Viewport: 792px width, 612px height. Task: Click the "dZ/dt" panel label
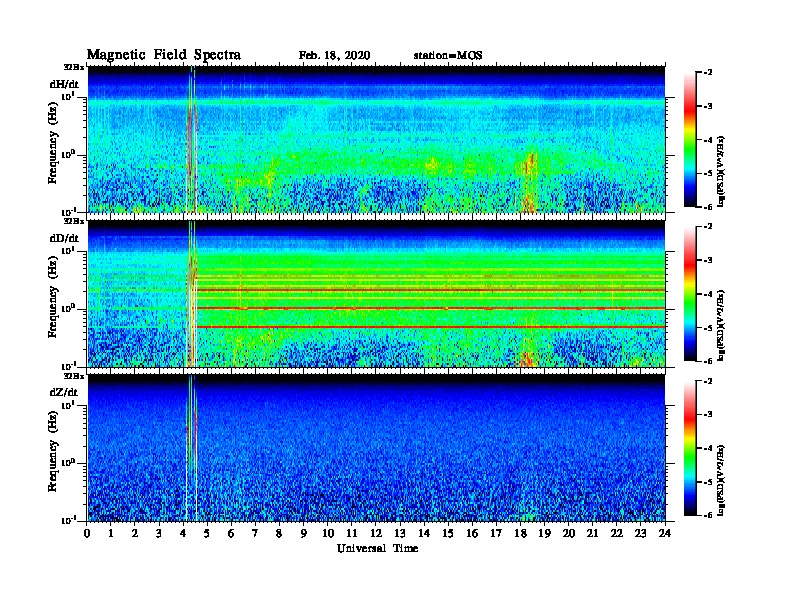(x=64, y=392)
